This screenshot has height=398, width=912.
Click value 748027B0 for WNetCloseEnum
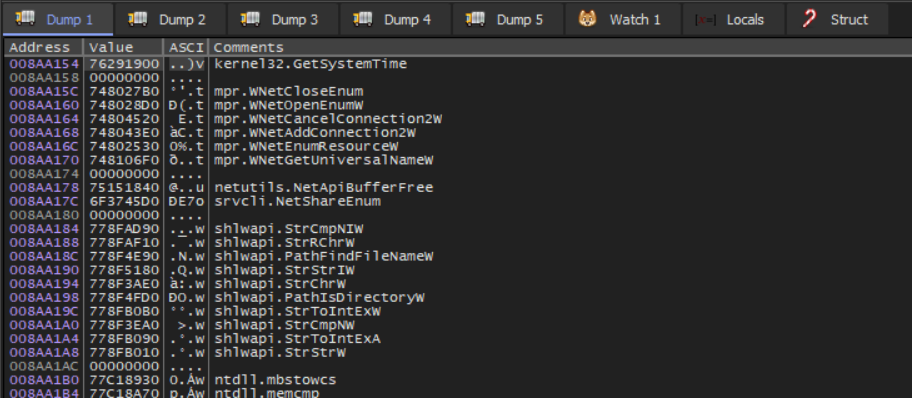click(x=124, y=91)
